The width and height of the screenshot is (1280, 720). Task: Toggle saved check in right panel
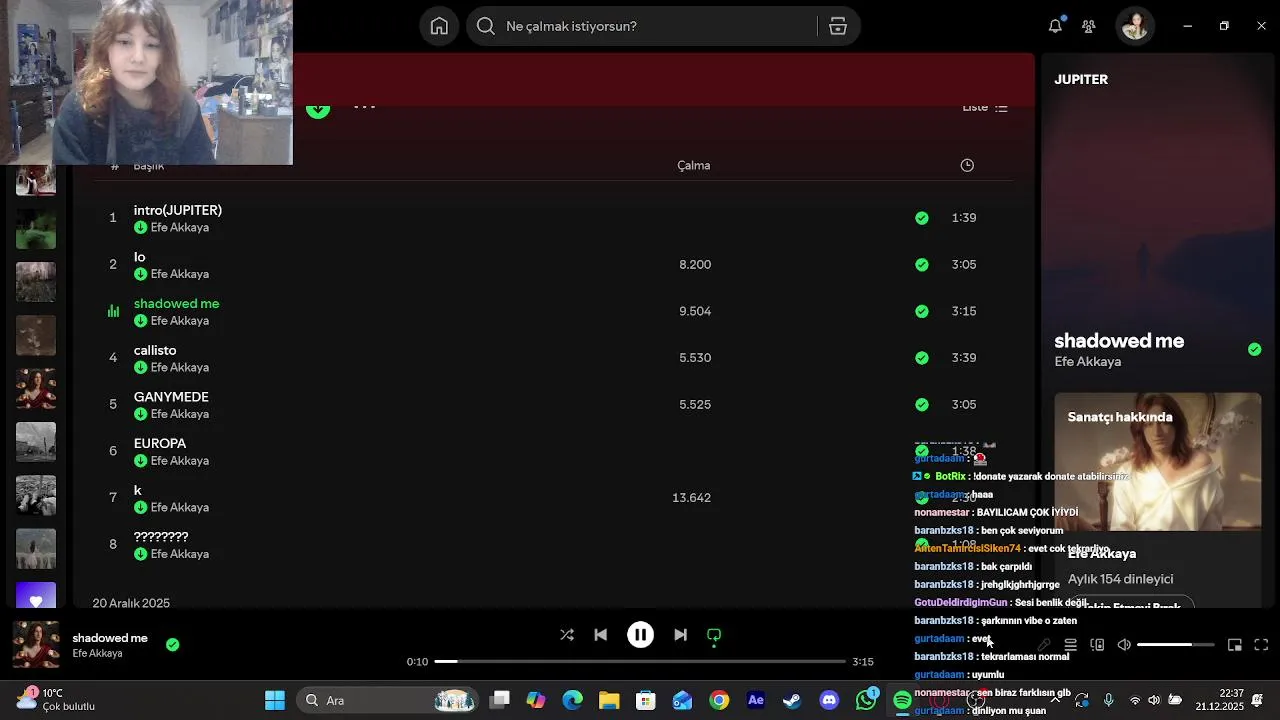pyautogui.click(x=1254, y=349)
